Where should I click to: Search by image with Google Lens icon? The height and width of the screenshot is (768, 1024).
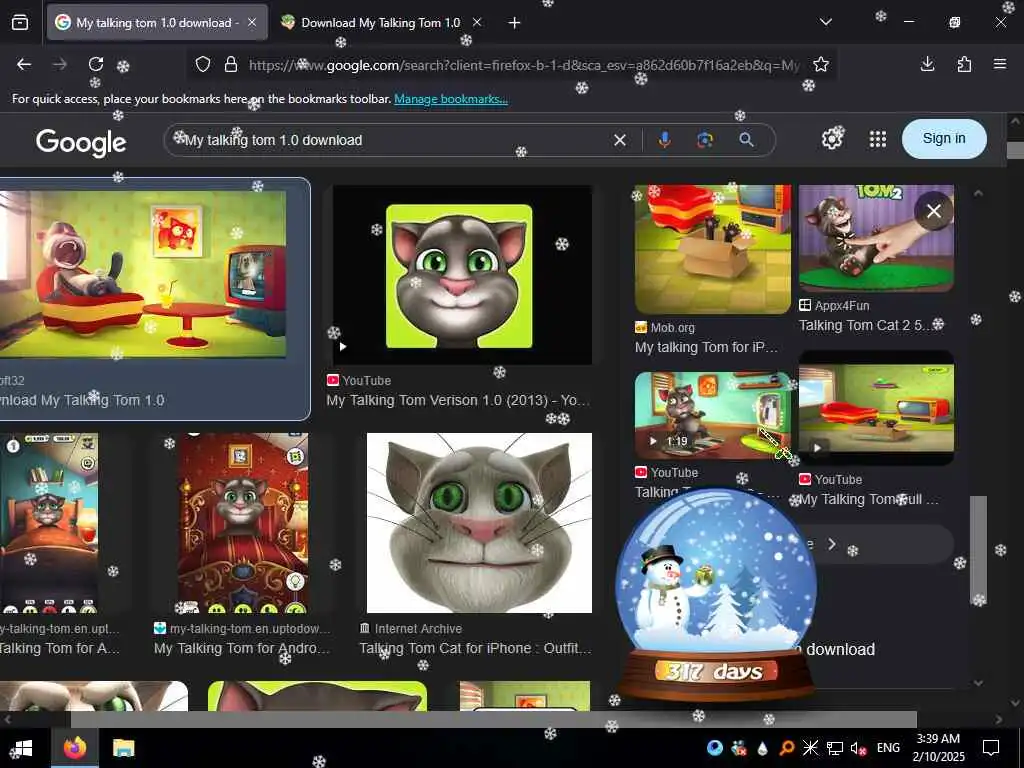click(x=705, y=140)
